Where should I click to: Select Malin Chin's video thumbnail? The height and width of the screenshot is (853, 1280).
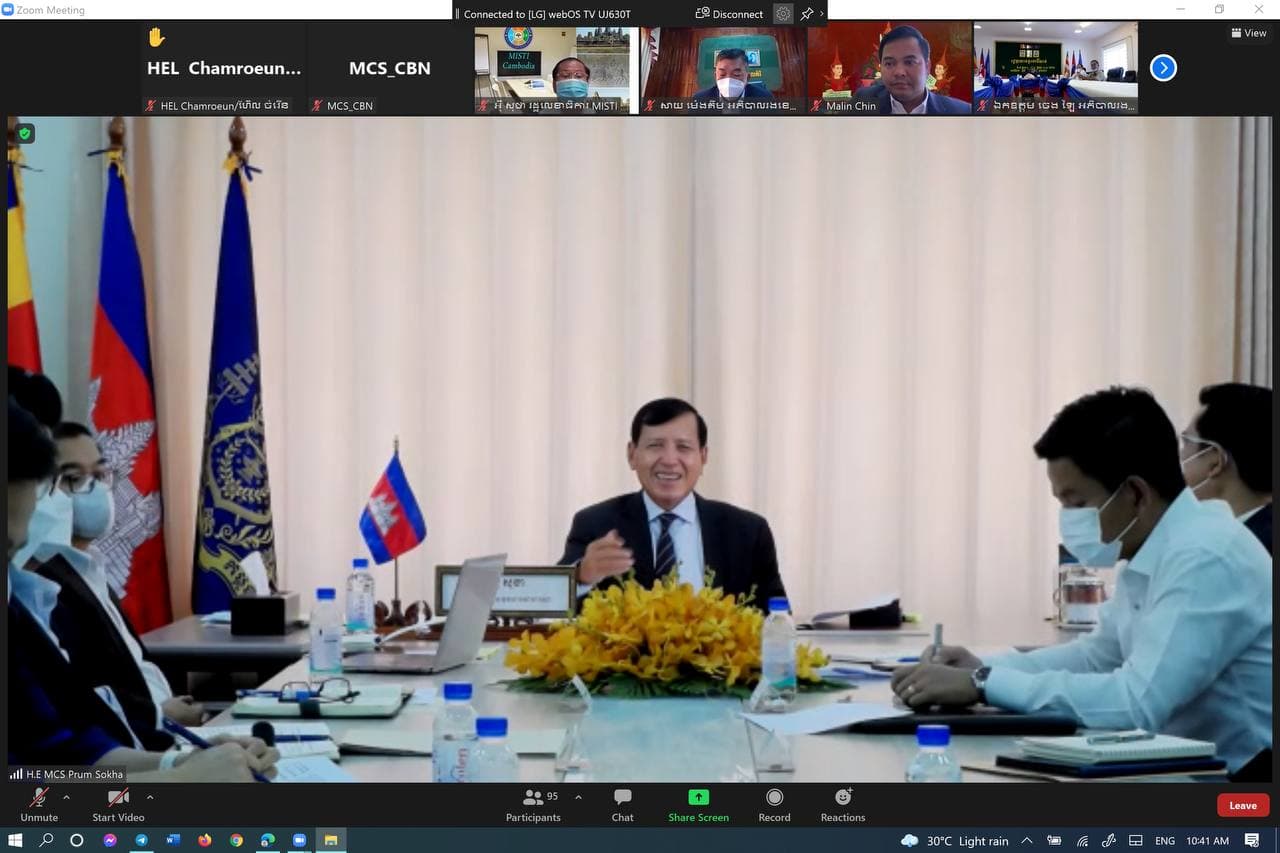pyautogui.click(x=889, y=68)
